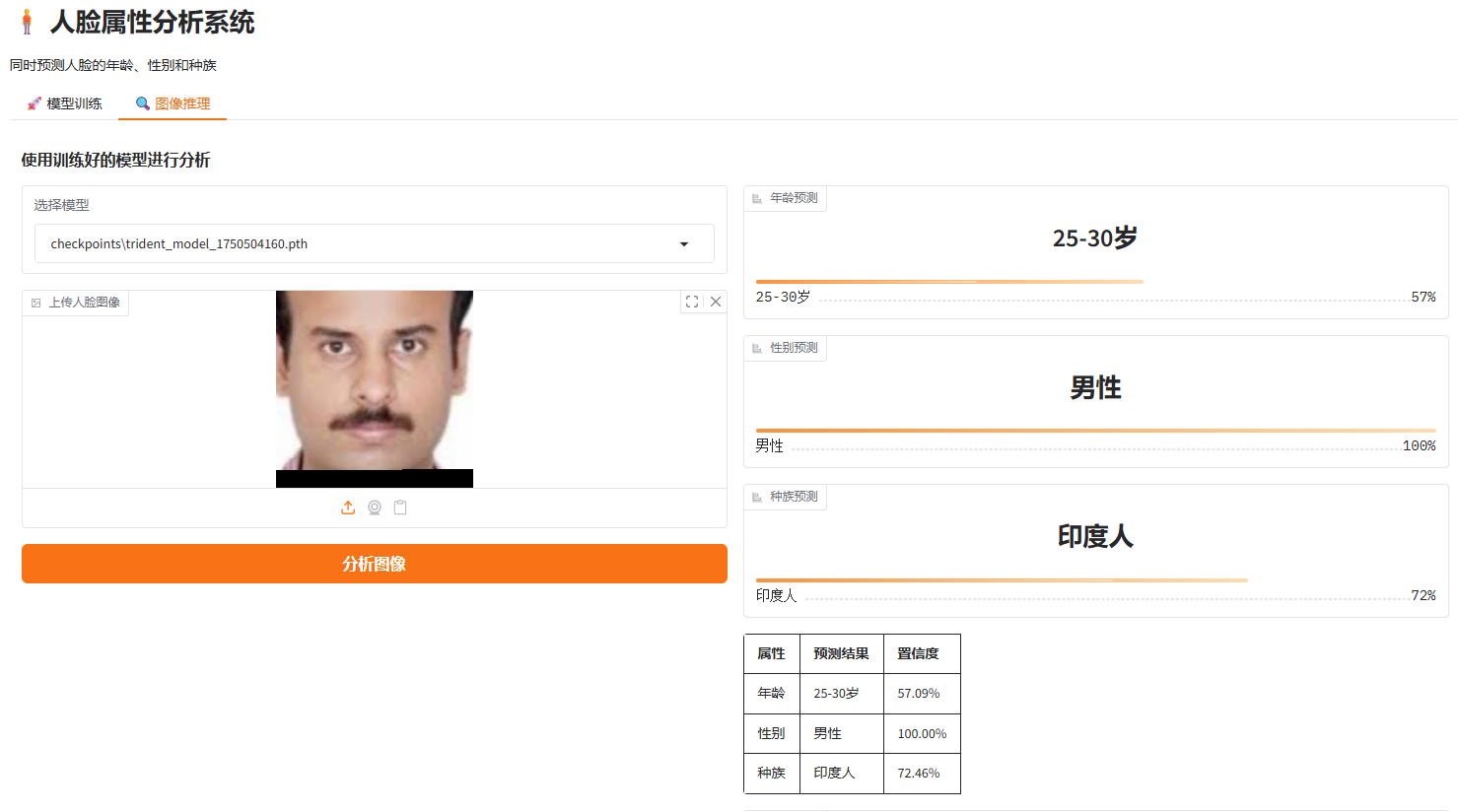1458x812 pixels.
Task: Clear the uploaded face image with the X
Action: (x=716, y=302)
